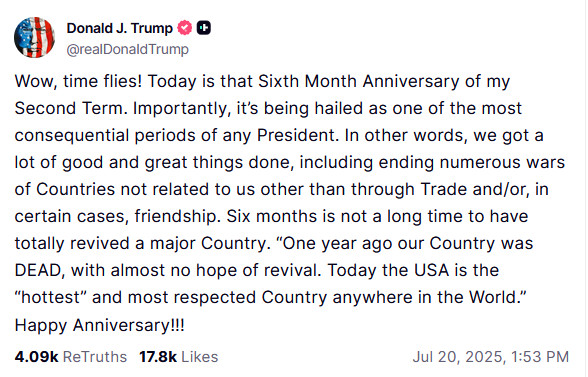Click the word DEAD in the post
Viewport: 588px width, 377px height.
(x=38, y=270)
